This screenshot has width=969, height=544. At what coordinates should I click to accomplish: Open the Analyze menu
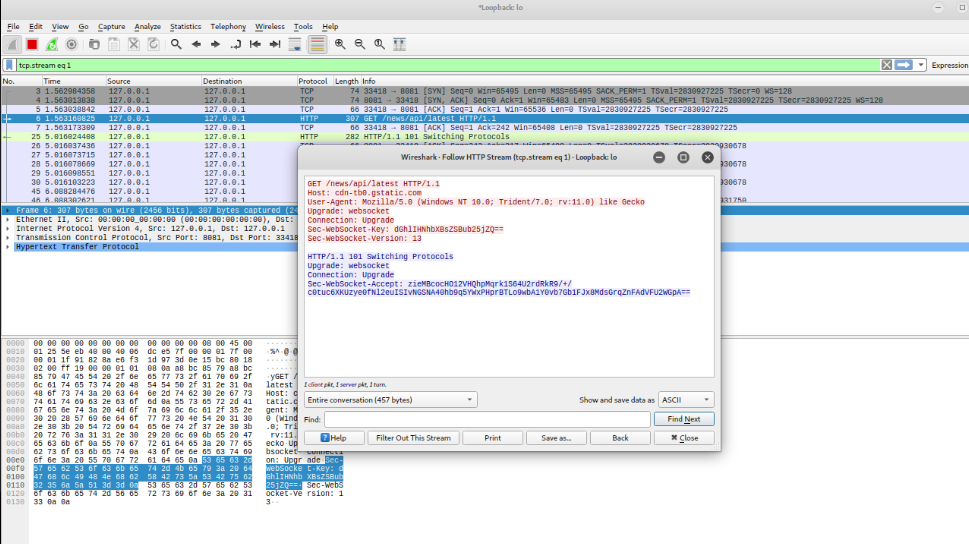point(147,26)
